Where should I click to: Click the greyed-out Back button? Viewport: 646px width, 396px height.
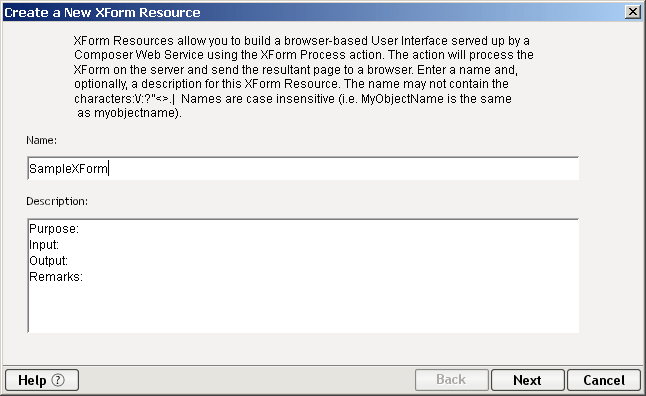(451, 380)
